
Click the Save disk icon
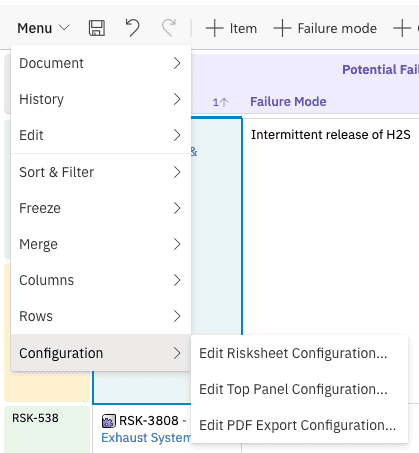click(97, 28)
